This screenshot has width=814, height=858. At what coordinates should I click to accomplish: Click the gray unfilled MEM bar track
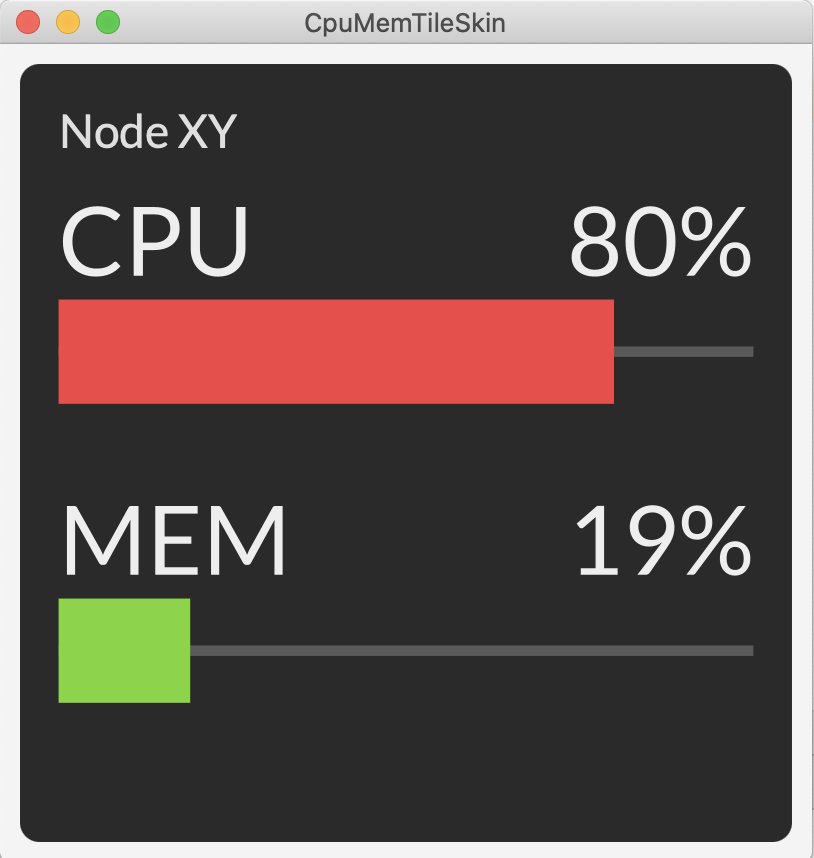click(x=472, y=651)
